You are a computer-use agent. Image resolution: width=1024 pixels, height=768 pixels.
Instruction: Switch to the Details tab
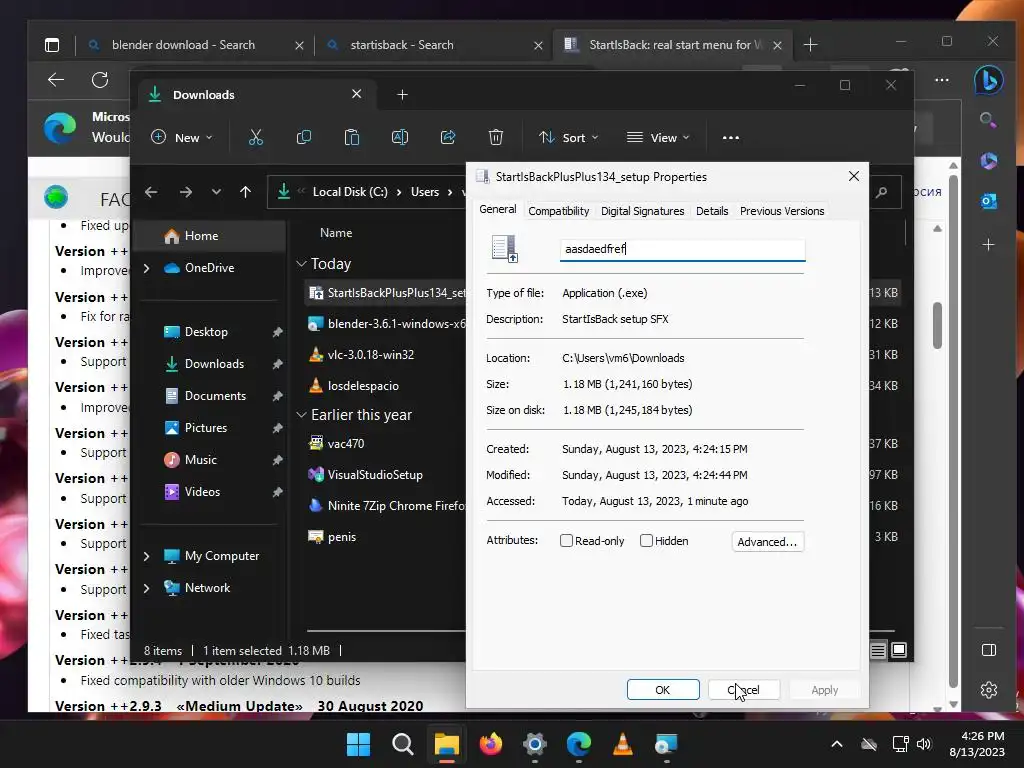[712, 211]
